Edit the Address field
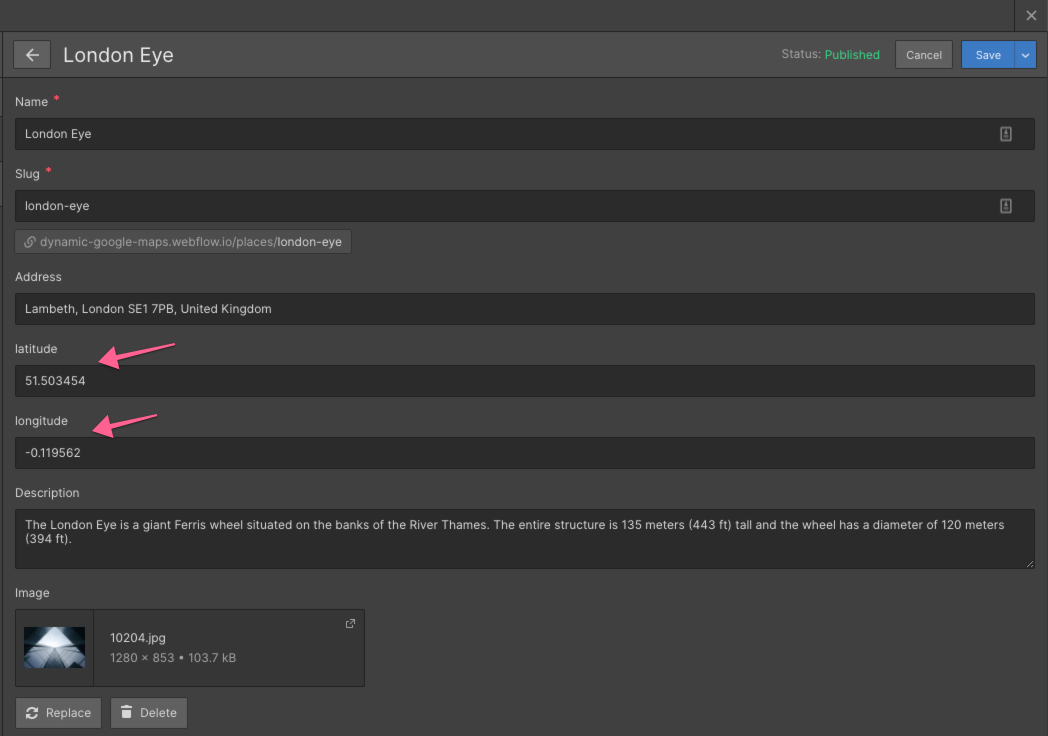The width and height of the screenshot is (1048, 736). click(525, 309)
